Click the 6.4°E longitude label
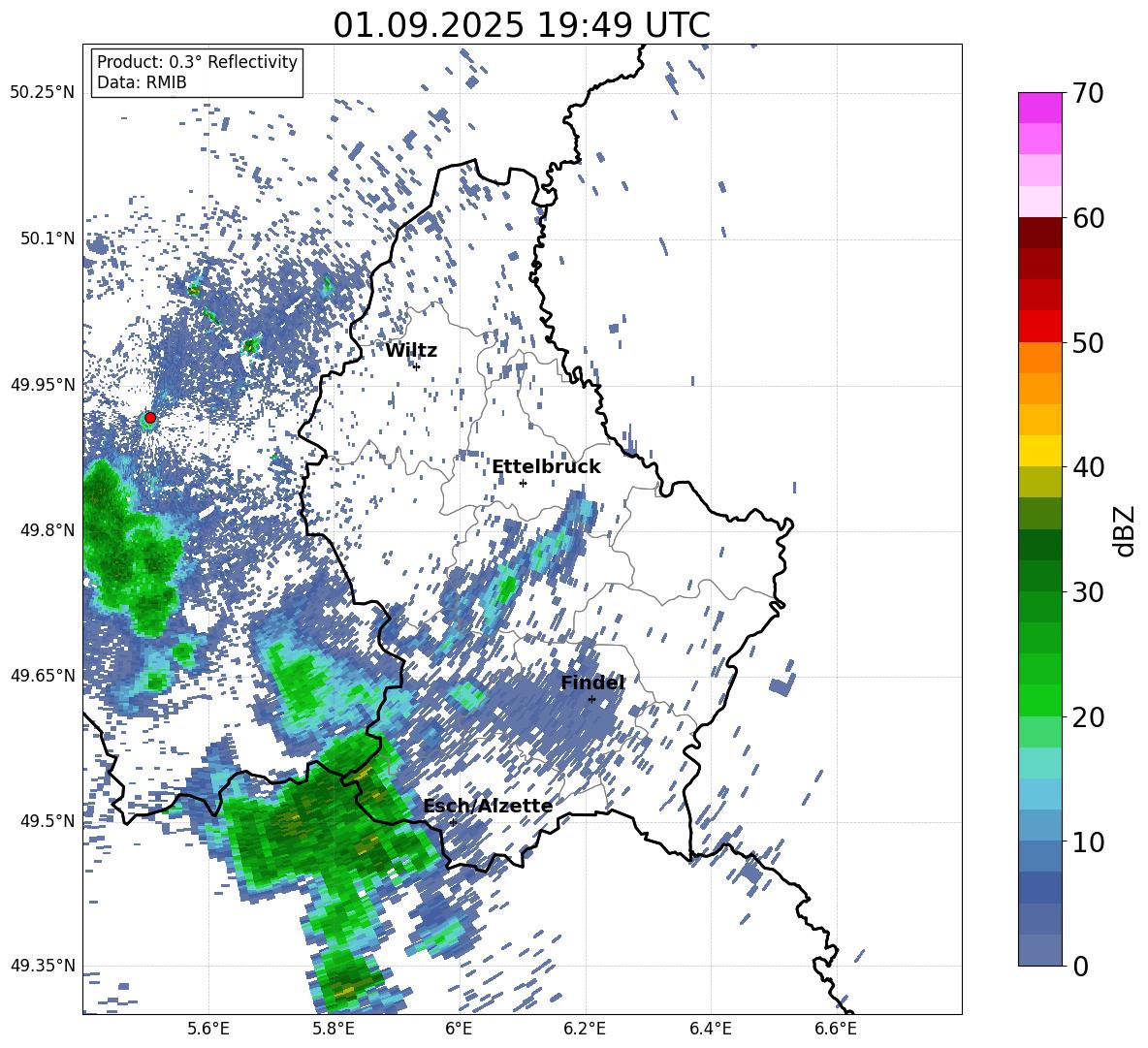 (710, 1029)
